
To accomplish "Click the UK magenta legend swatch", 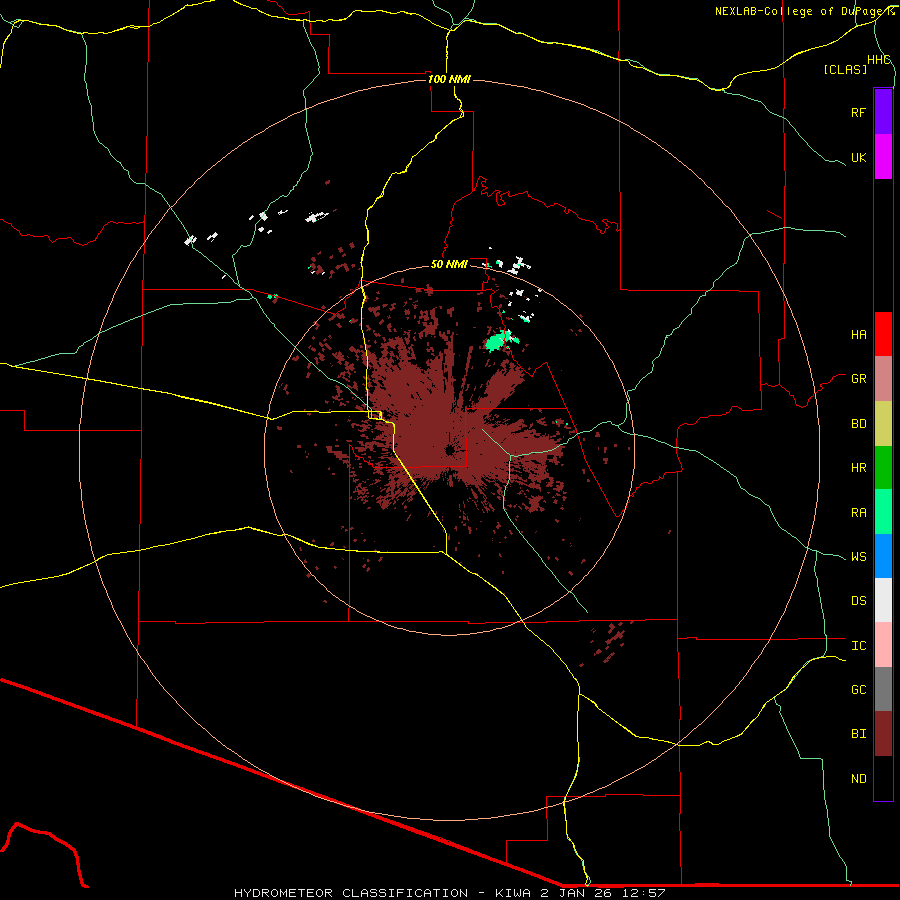I will click(883, 157).
